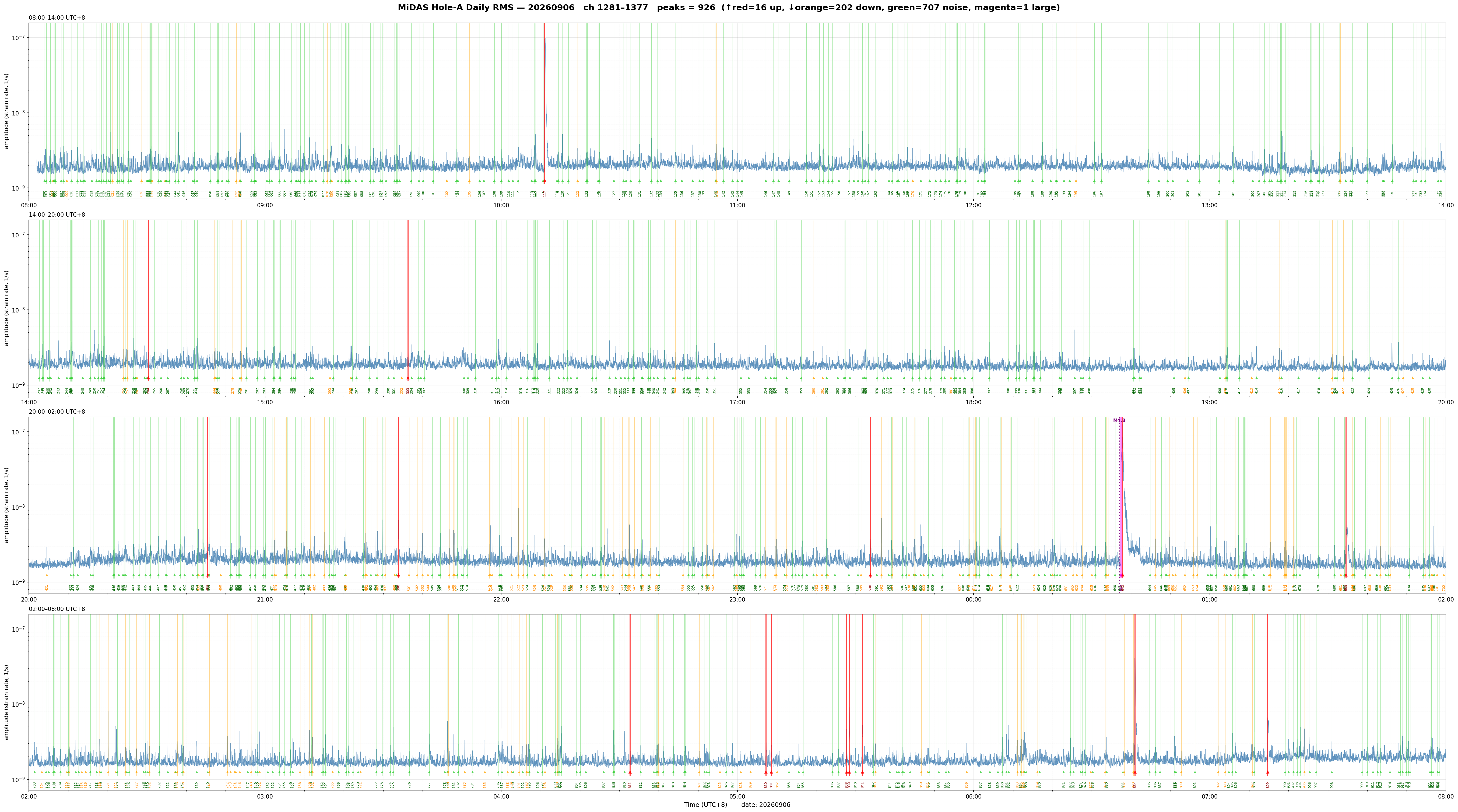The width and height of the screenshot is (1458, 812).
Task: Click the 10⁻⁷ y-tick in the 08:00–14:00 panel
Action: (x=19, y=37)
